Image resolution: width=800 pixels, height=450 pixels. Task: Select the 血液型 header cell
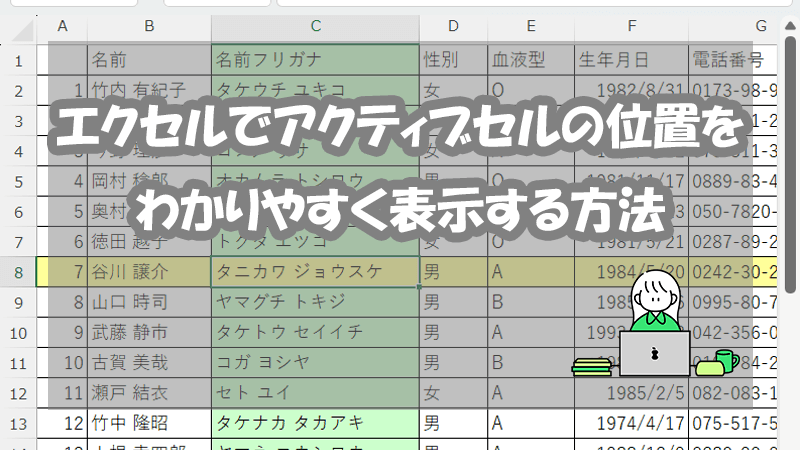[531, 59]
